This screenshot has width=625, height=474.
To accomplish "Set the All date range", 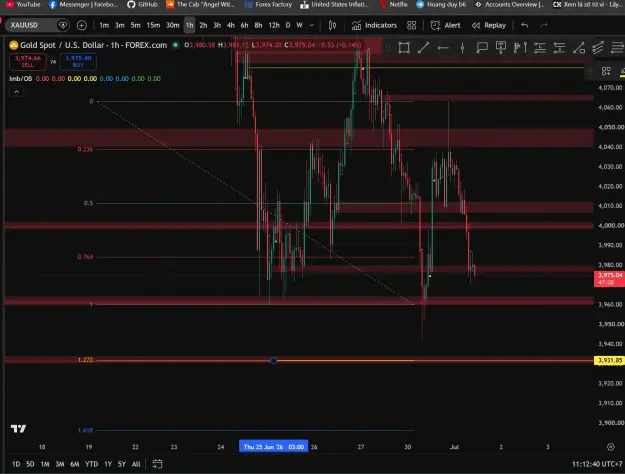I will 136,464.
